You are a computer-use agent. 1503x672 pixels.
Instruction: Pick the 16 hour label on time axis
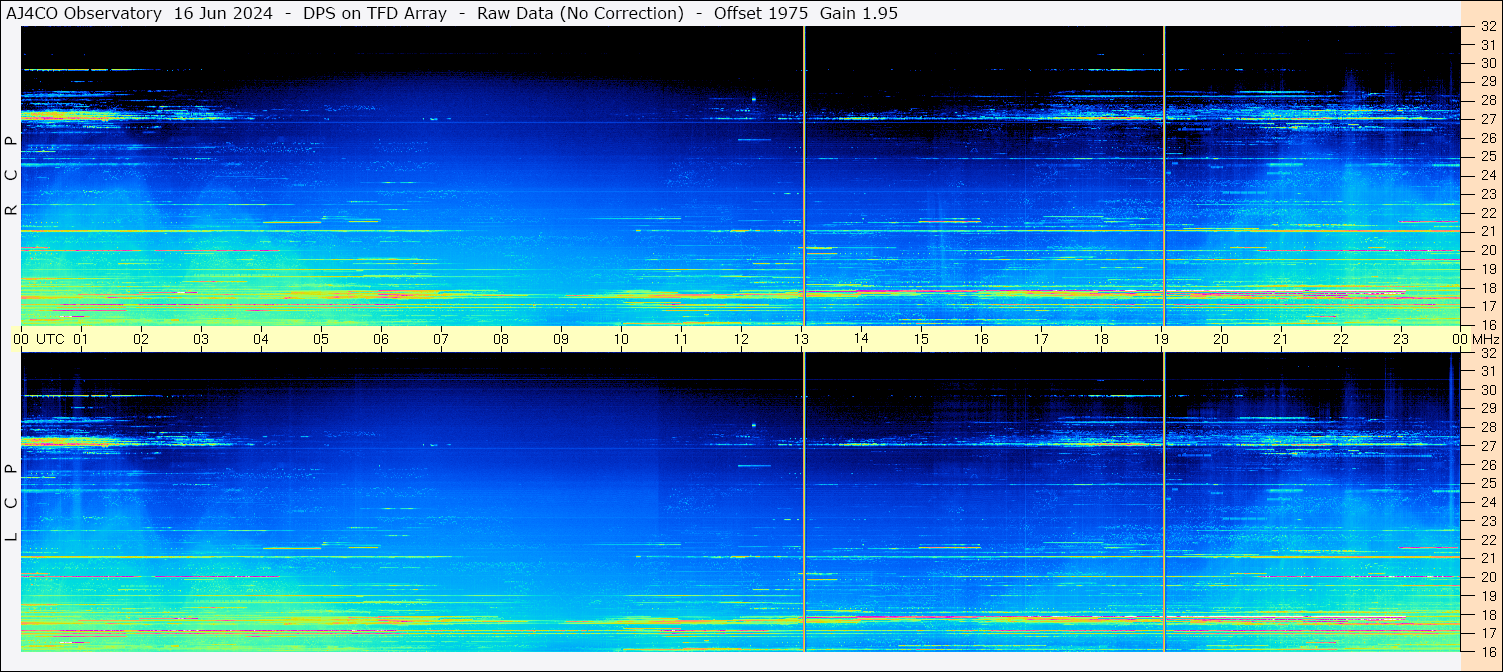click(981, 339)
